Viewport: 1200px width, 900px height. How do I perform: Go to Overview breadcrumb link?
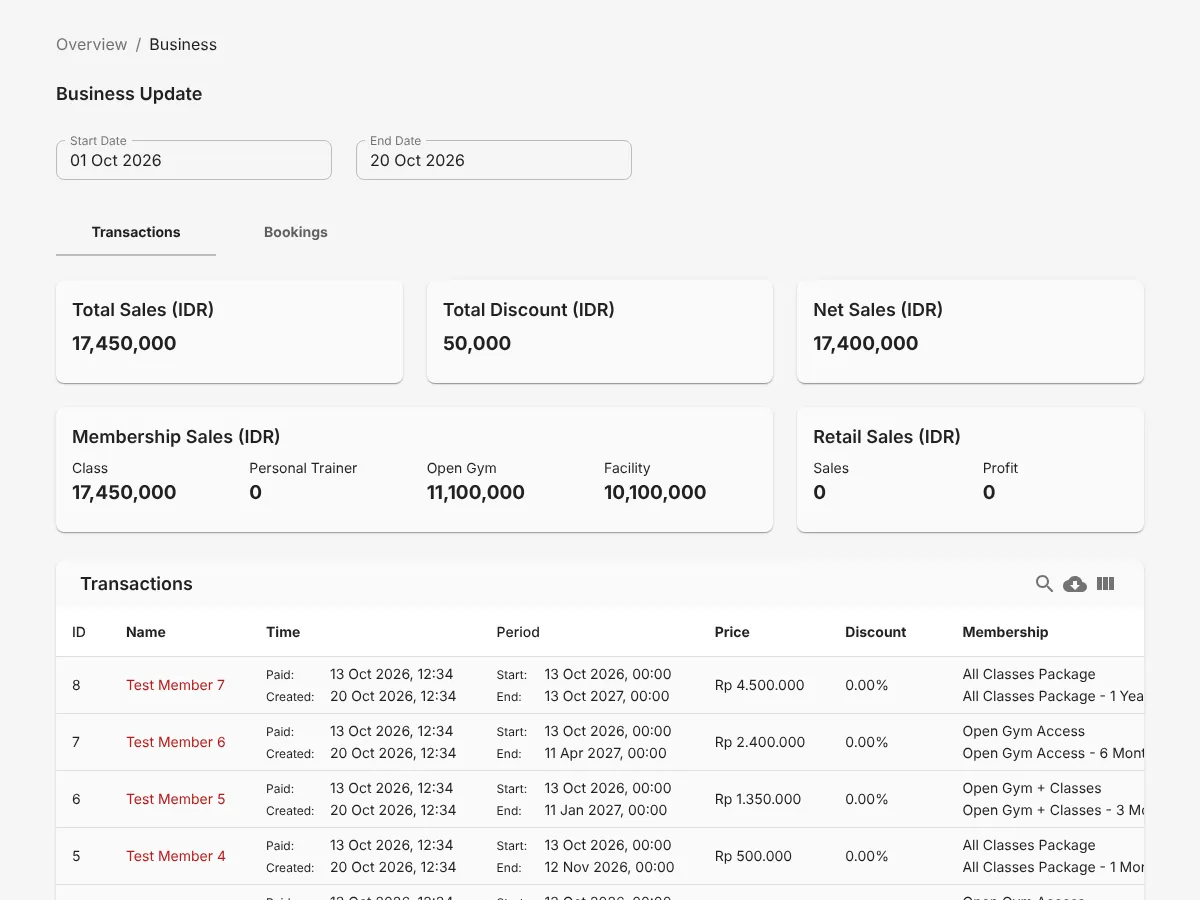(92, 44)
